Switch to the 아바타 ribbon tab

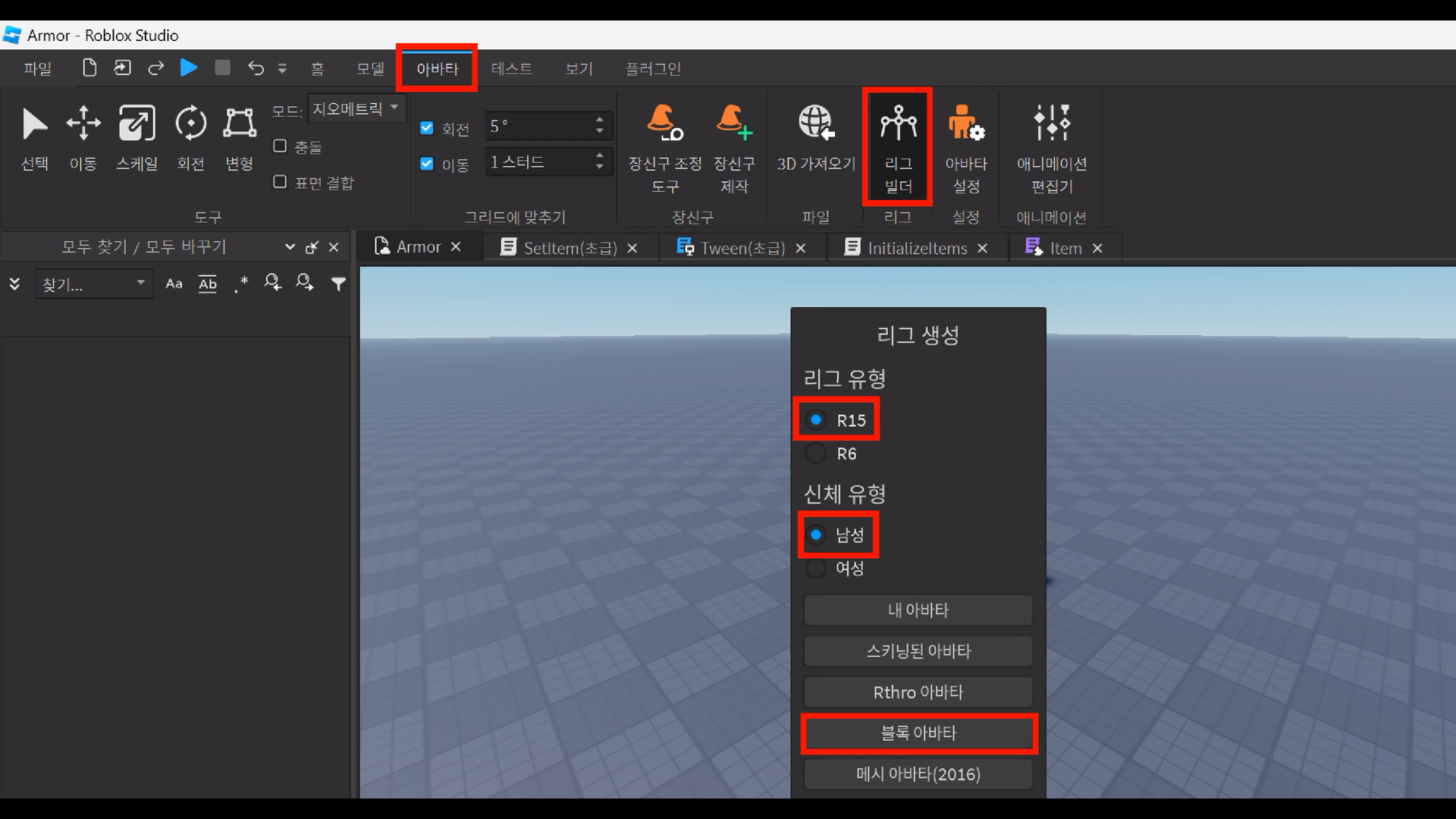click(x=438, y=69)
